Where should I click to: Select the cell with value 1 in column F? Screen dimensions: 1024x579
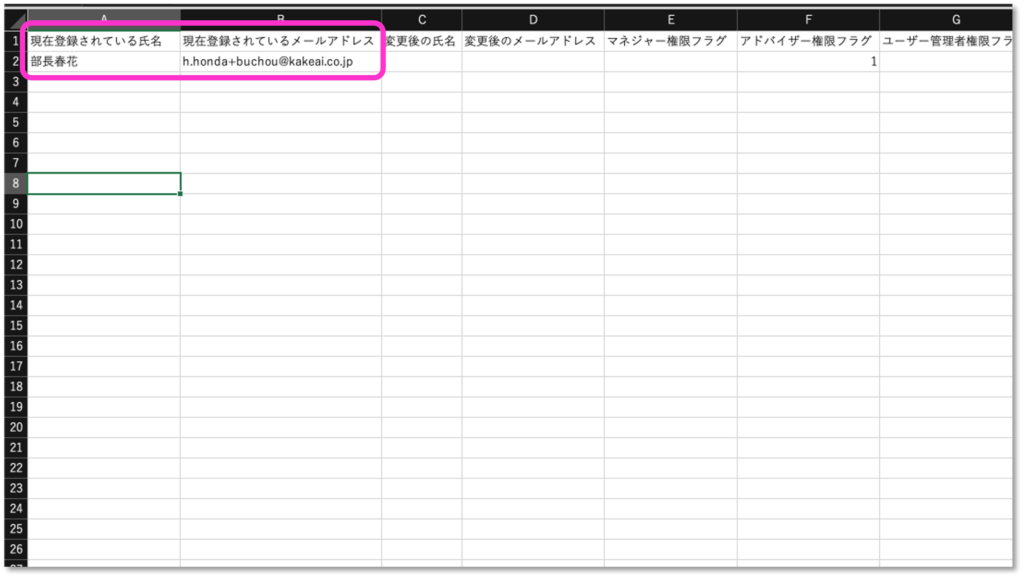808,61
